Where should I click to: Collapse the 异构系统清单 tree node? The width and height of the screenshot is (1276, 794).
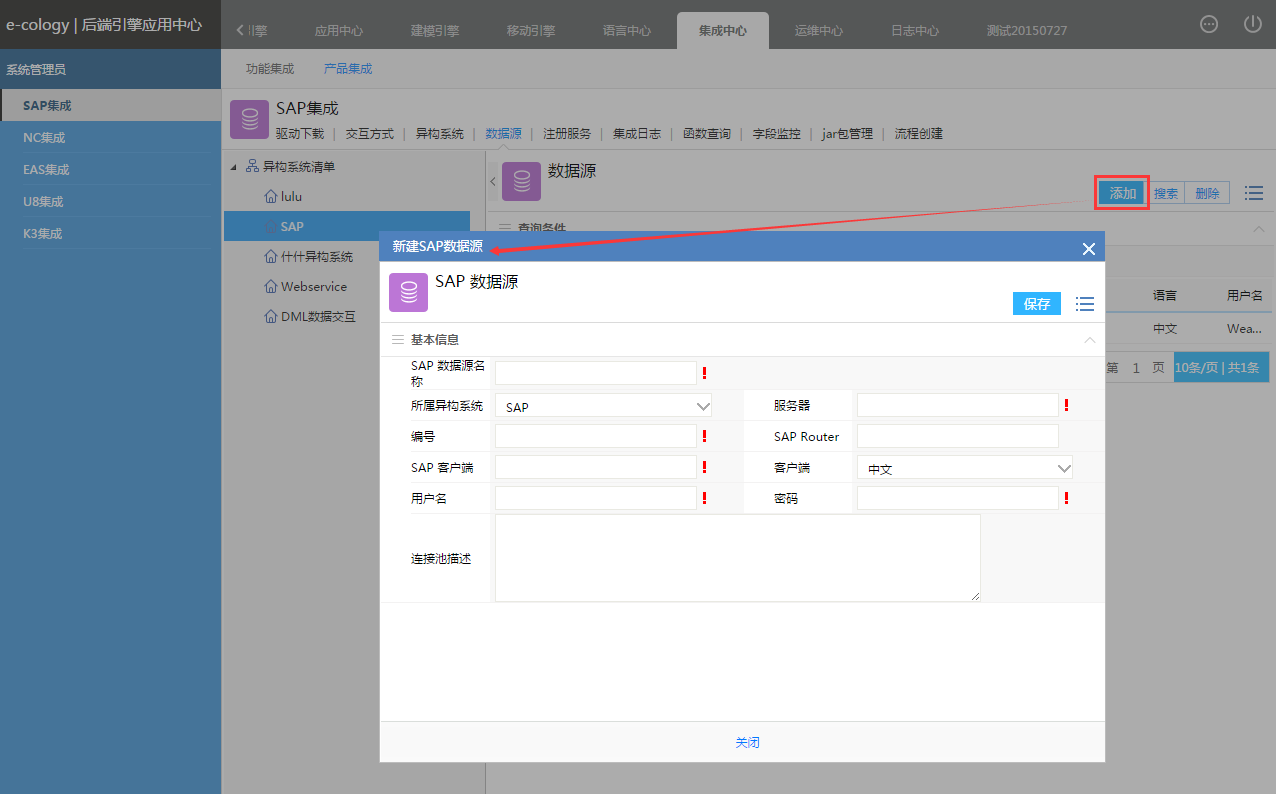233,167
